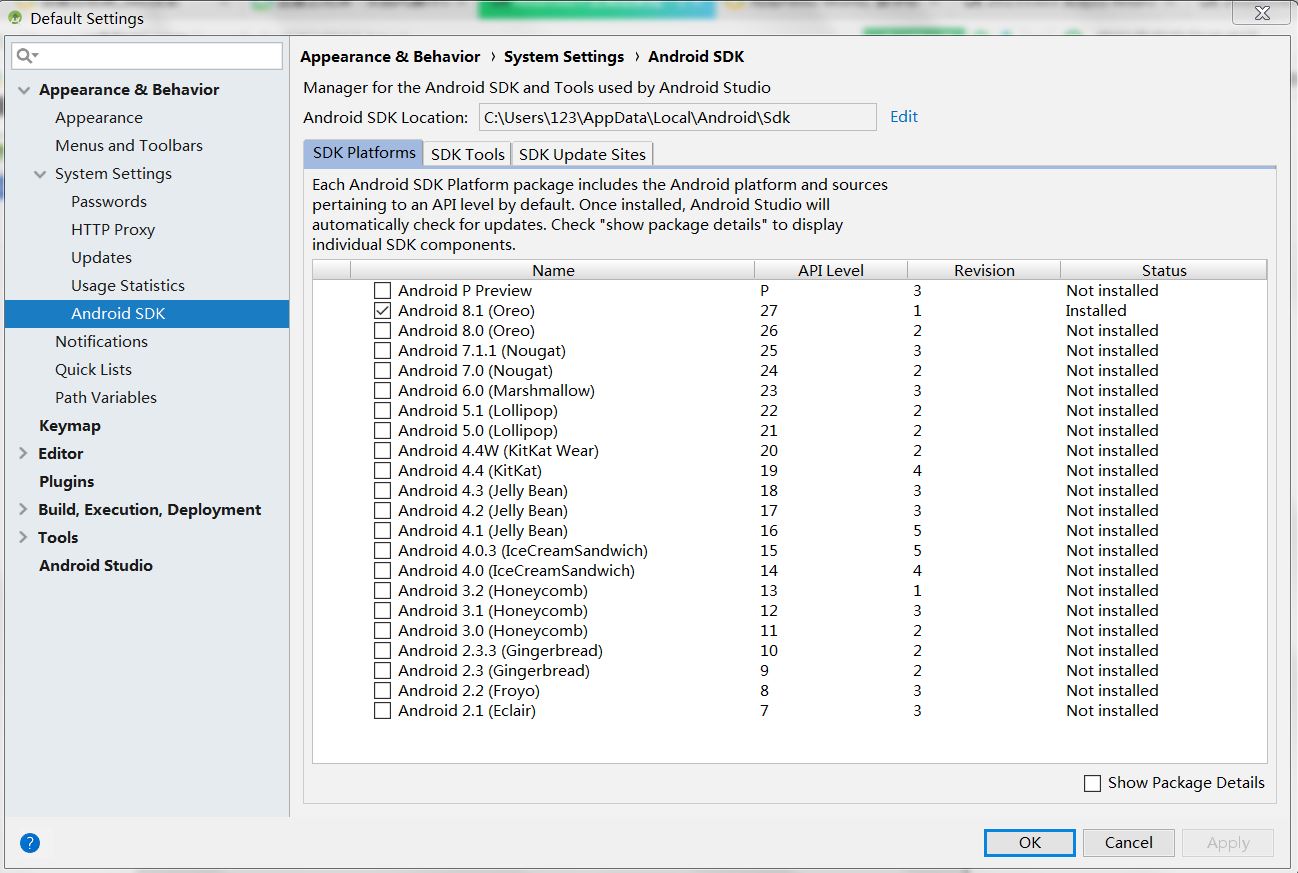Enable the Android 7.1.1 (Nougat) checkbox
This screenshot has width=1298, height=873.
382,351
